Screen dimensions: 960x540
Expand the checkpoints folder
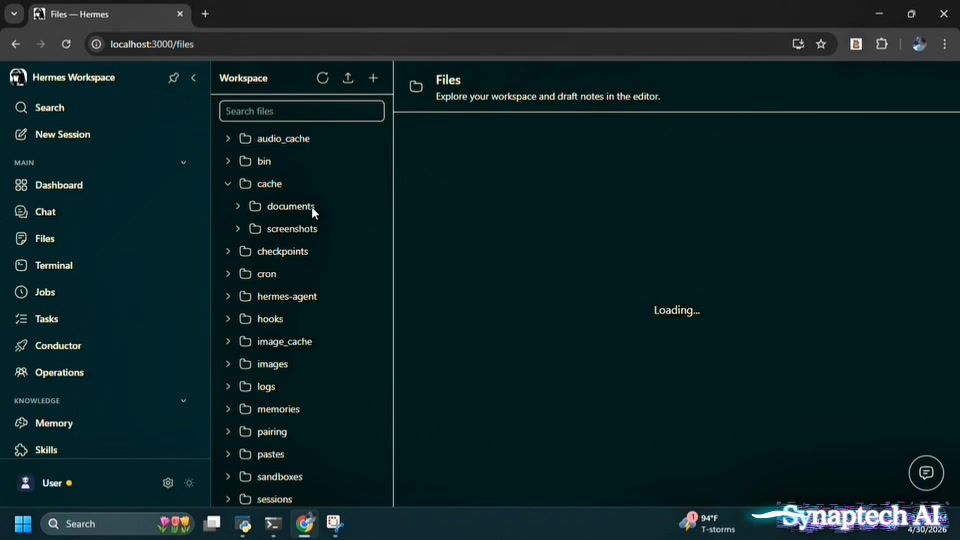point(228,251)
